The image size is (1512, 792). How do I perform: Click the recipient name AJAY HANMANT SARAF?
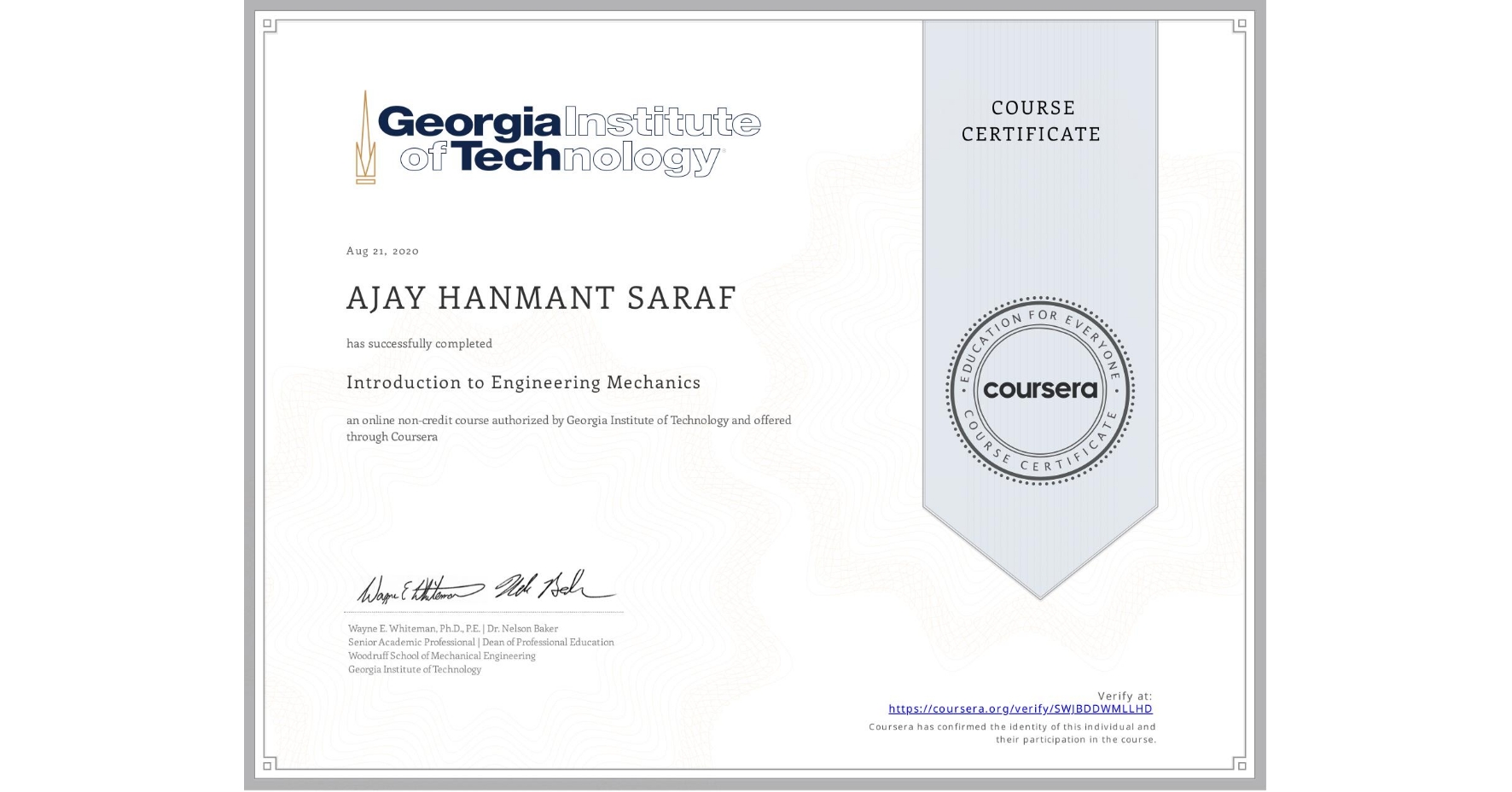541,298
